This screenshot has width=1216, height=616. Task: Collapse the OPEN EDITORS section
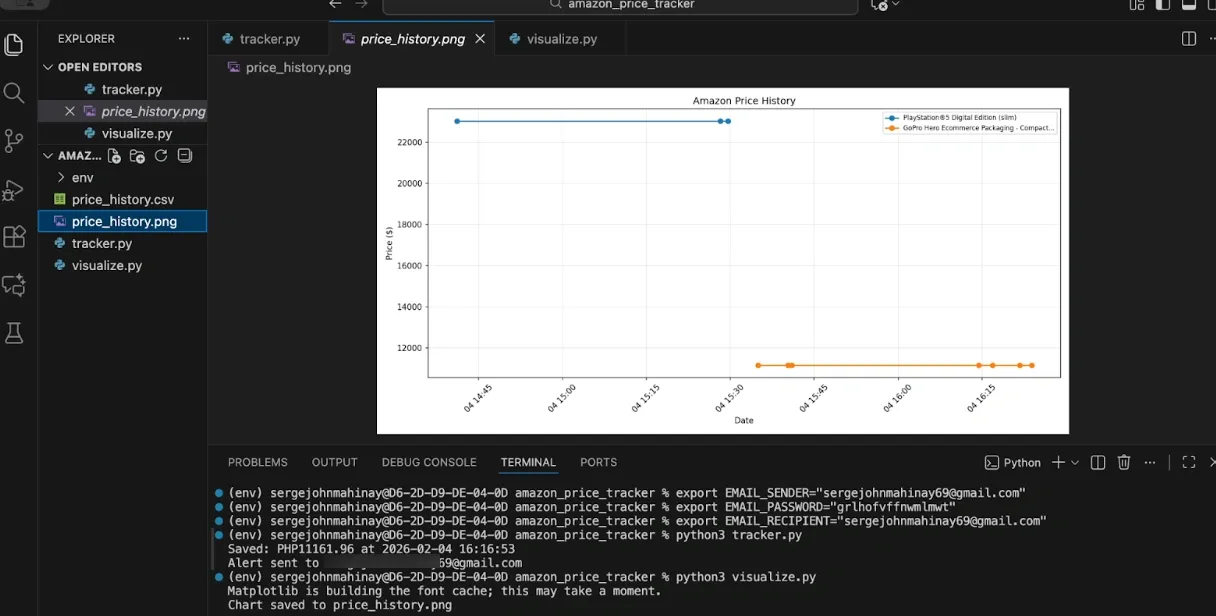[x=46, y=66]
